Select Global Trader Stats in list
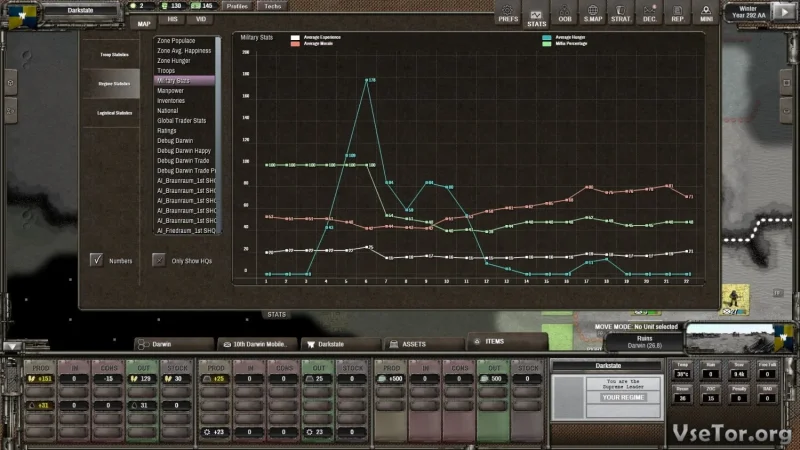800x450 pixels. pyautogui.click(x=184, y=120)
